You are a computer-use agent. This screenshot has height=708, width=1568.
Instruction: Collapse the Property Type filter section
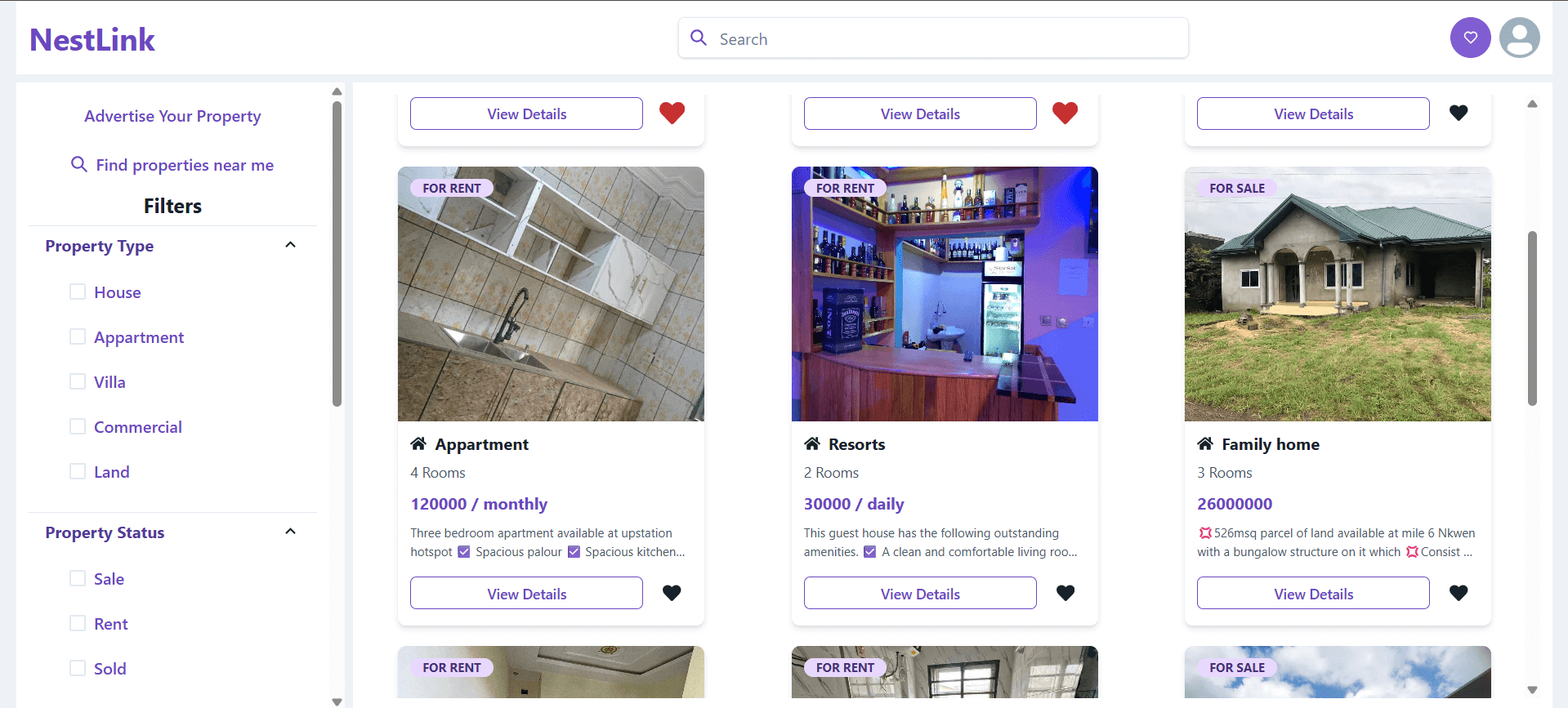(290, 245)
